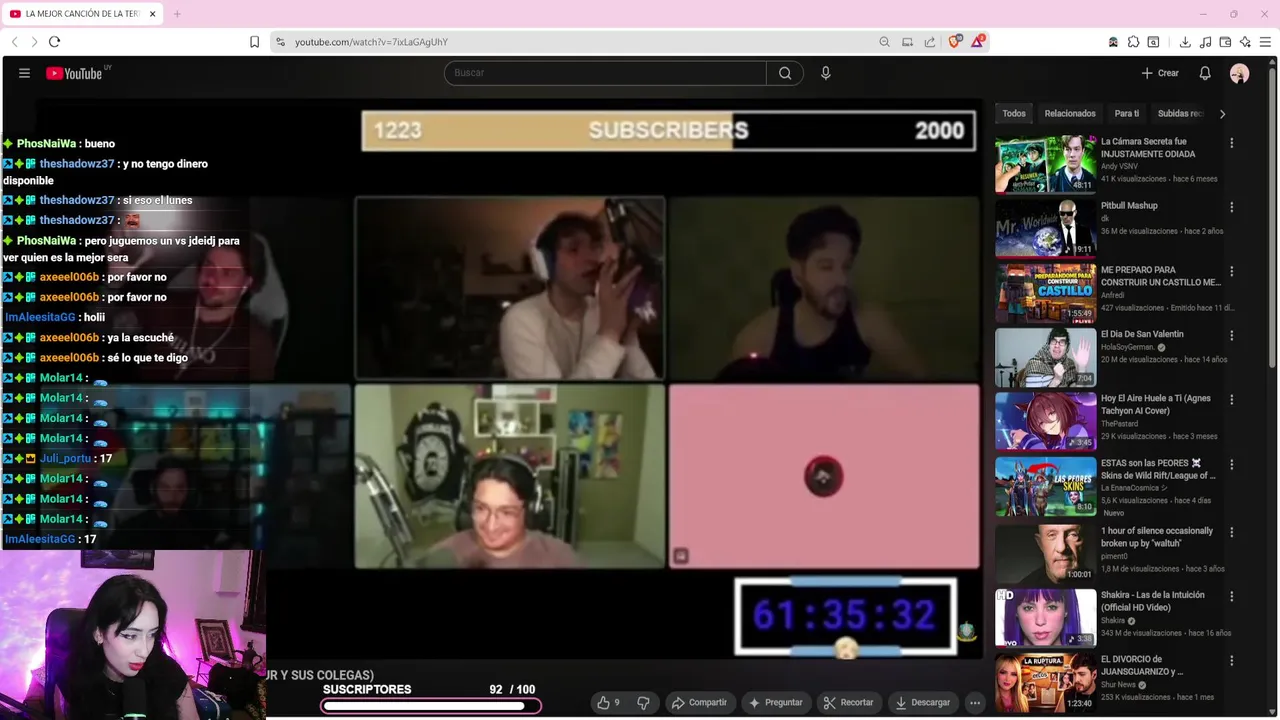The width and height of the screenshot is (1280, 720).
Task: Open the Minecraft CASTILLO live thumbnail
Action: pyautogui.click(x=1045, y=292)
